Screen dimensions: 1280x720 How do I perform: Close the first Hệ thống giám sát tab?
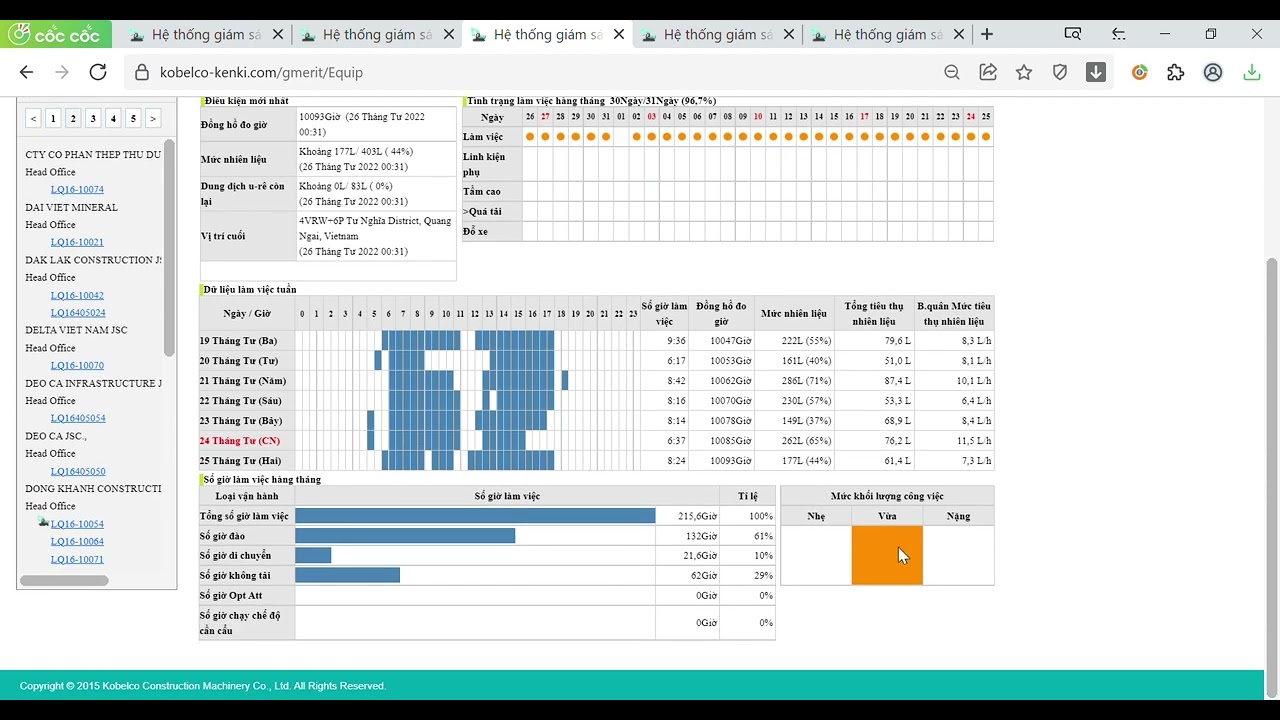click(x=279, y=34)
